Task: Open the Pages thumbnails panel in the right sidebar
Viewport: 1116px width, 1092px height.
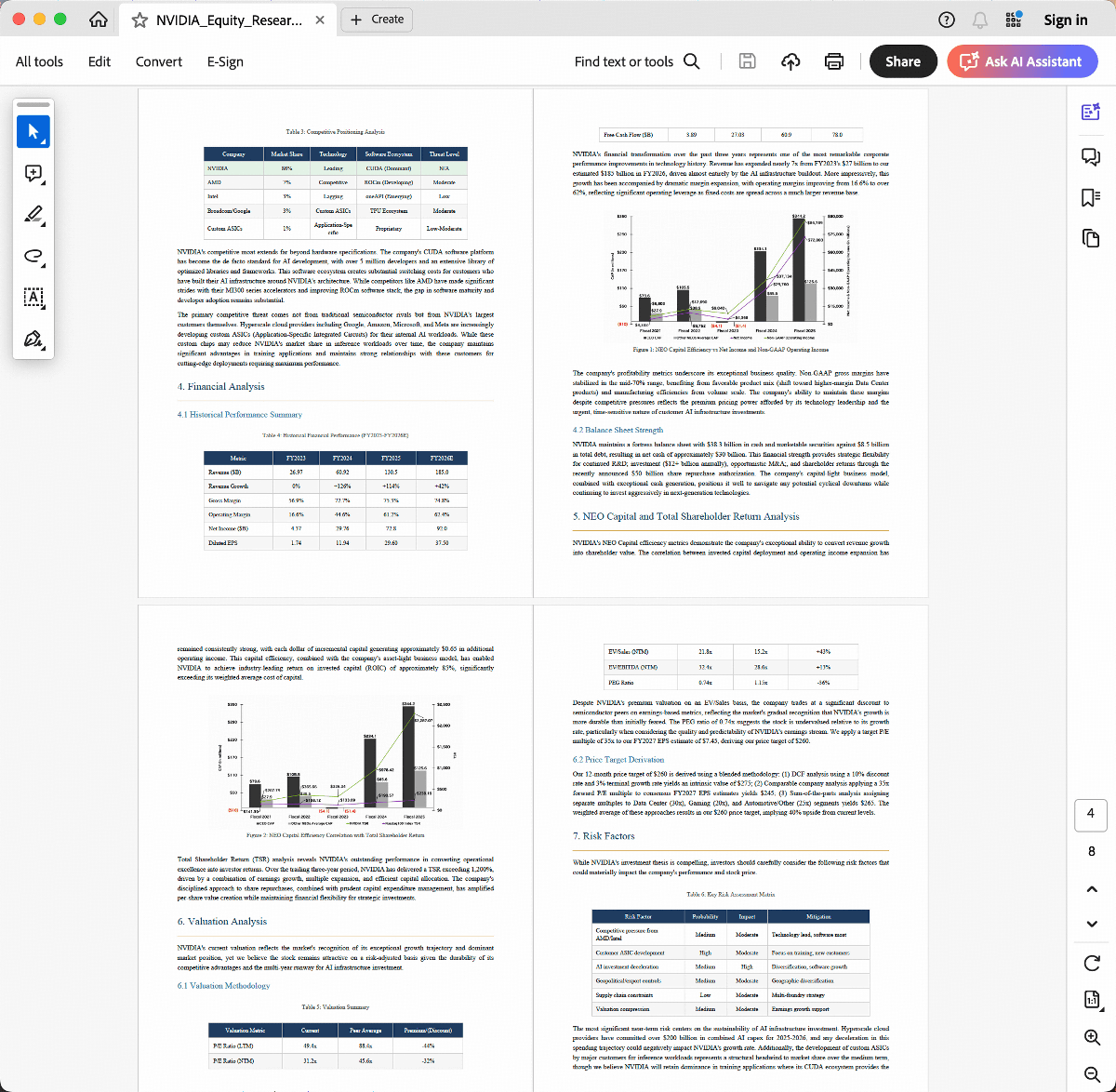Action: tap(1091, 238)
